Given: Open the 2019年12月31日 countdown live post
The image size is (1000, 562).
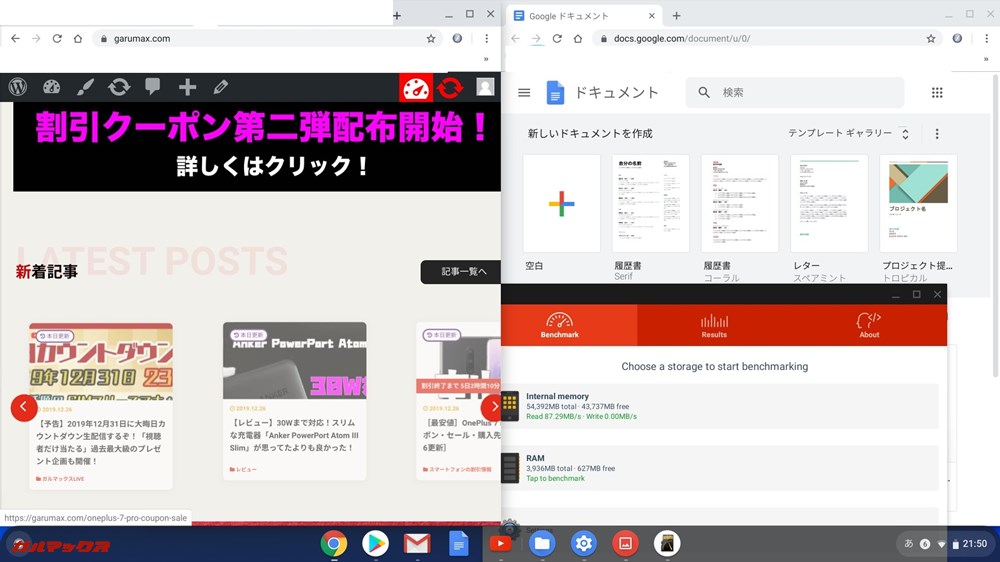Looking at the screenshot, I should [101, 406].
